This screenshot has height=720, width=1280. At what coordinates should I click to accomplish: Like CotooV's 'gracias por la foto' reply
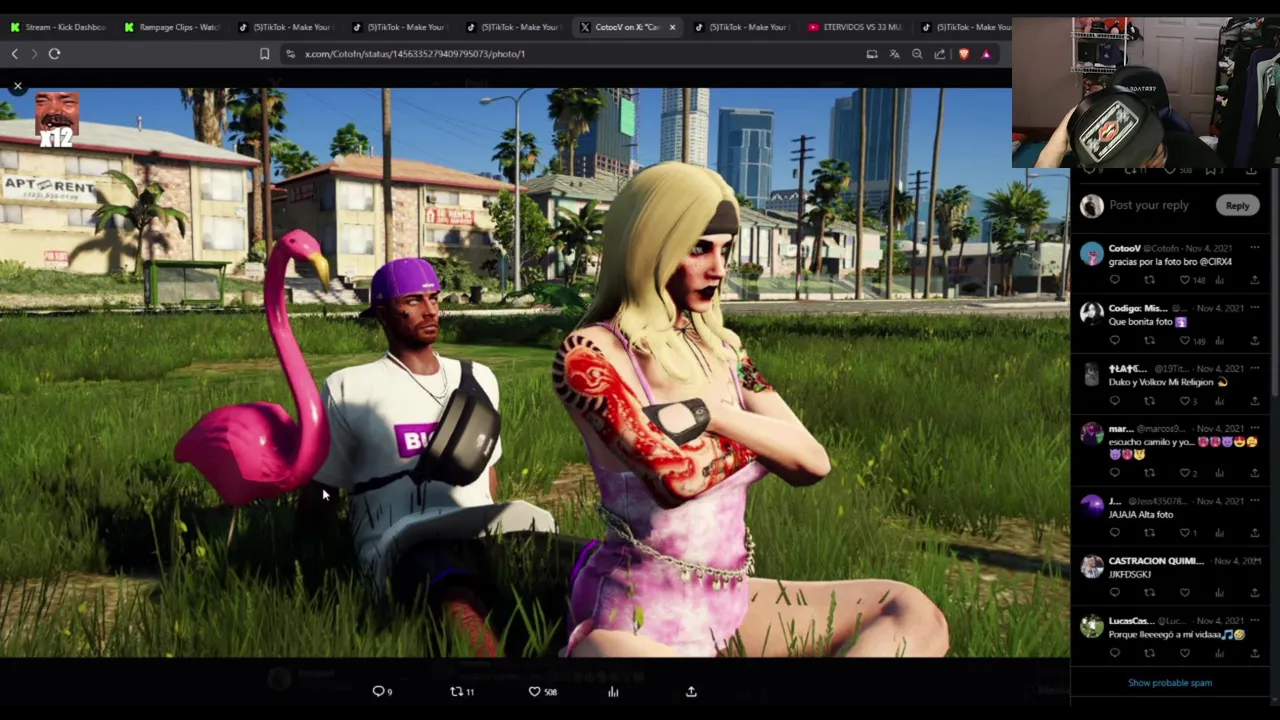tap(1184, 280)
